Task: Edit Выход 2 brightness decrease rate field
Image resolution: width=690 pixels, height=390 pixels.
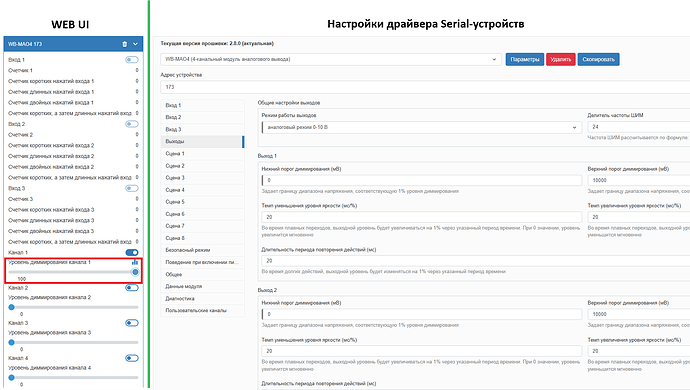Action: click(x=422, y=351)
